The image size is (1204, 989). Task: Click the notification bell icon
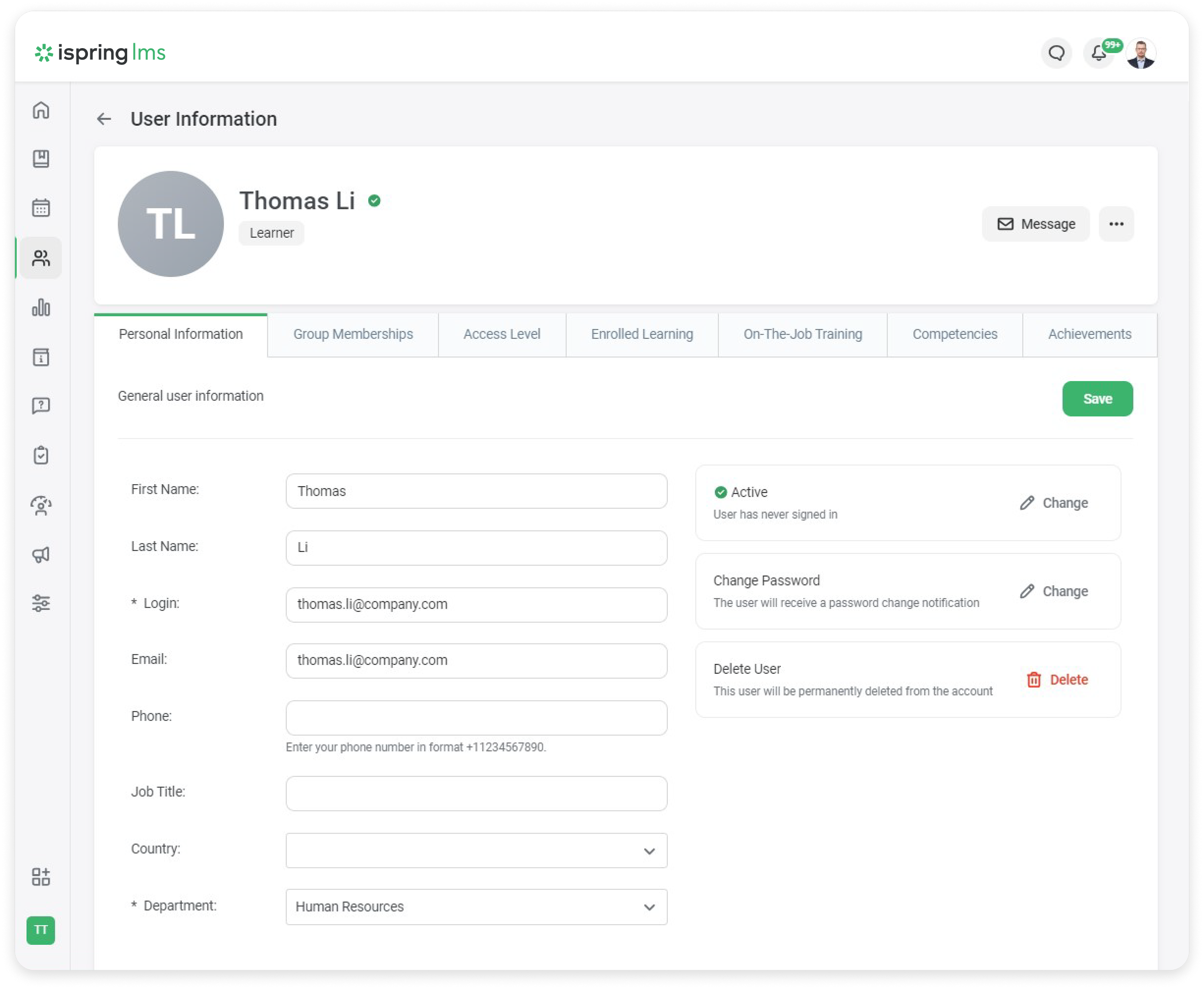tap(1098, 54)
